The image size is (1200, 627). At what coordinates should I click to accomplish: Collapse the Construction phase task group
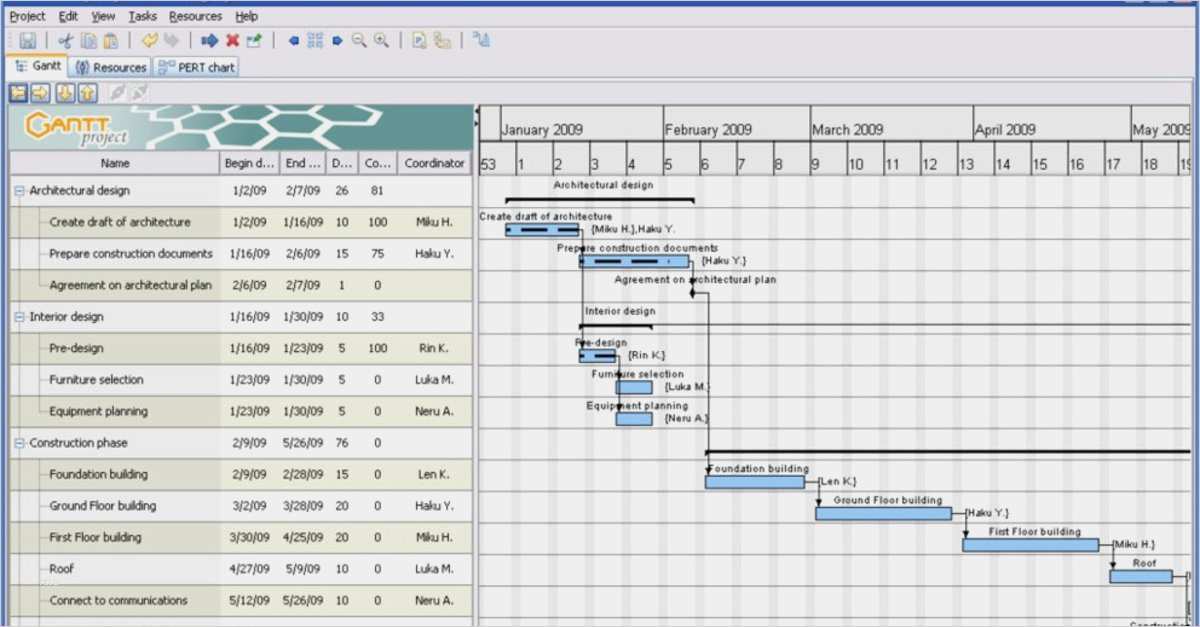click(x=20, y=443)
